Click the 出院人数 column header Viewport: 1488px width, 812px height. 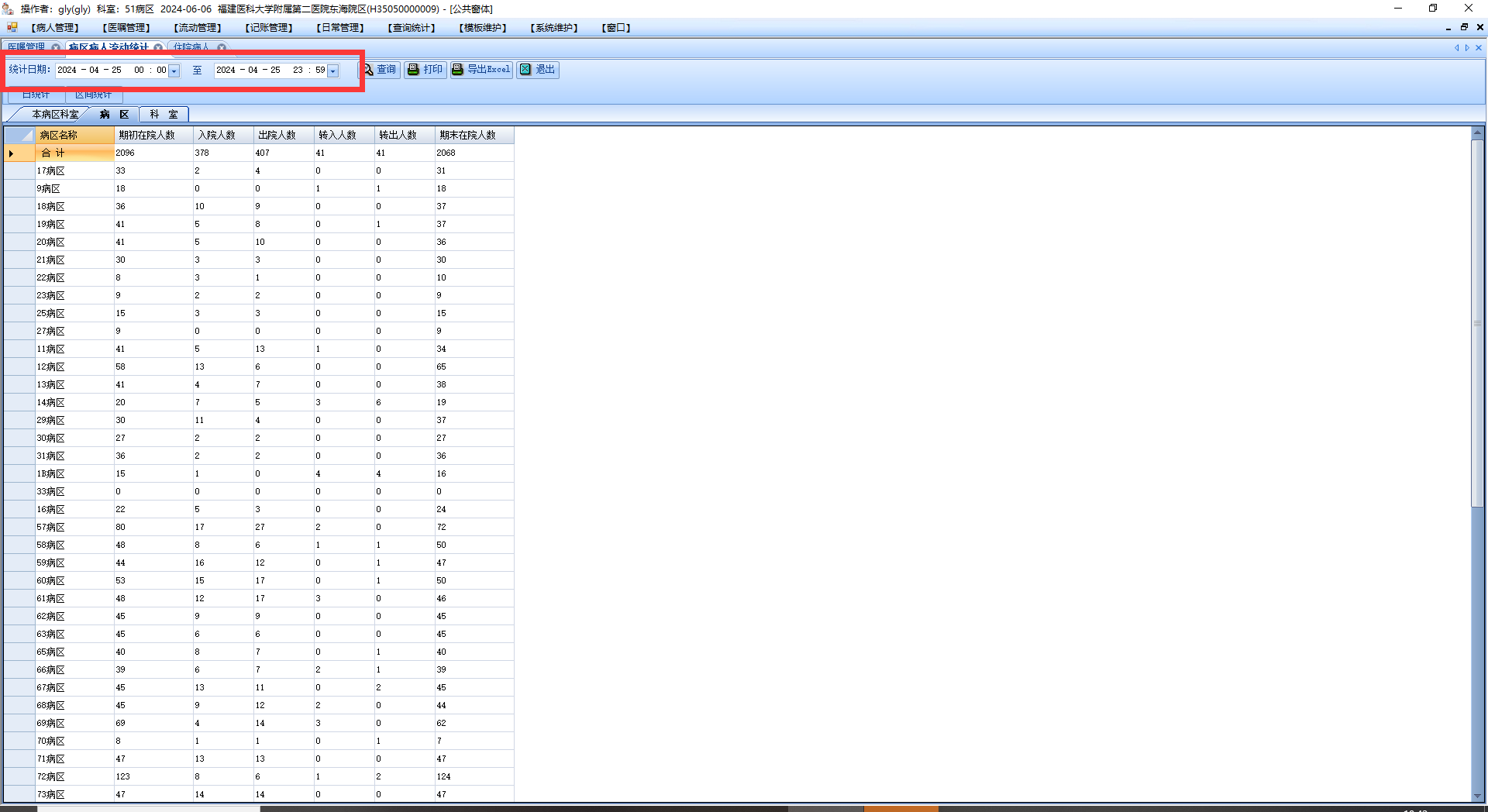284,135
